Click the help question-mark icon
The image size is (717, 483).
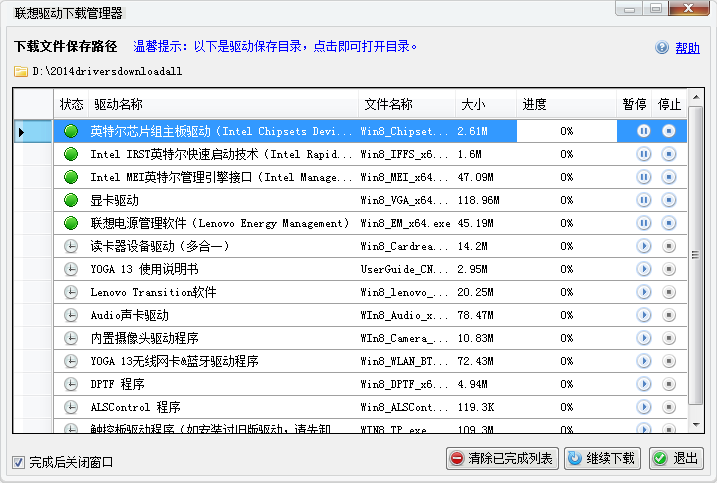662,47
